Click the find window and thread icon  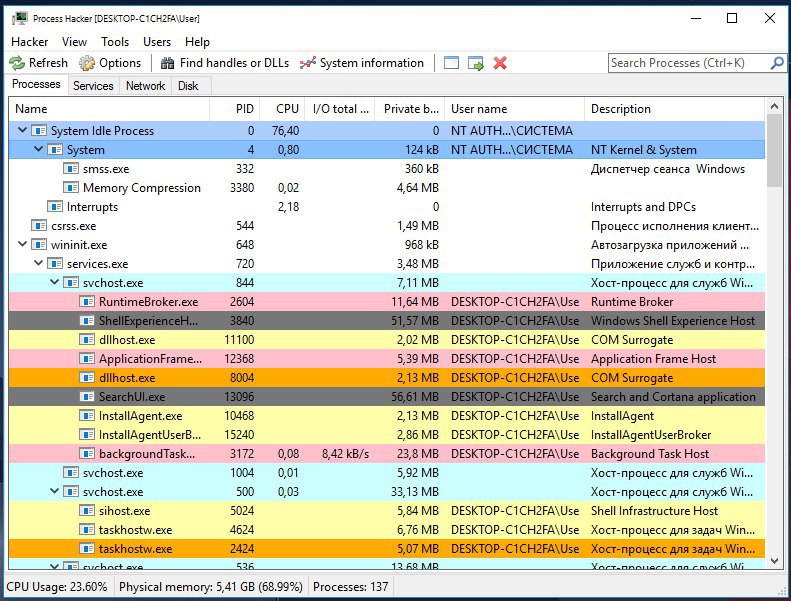click(476, 63)
